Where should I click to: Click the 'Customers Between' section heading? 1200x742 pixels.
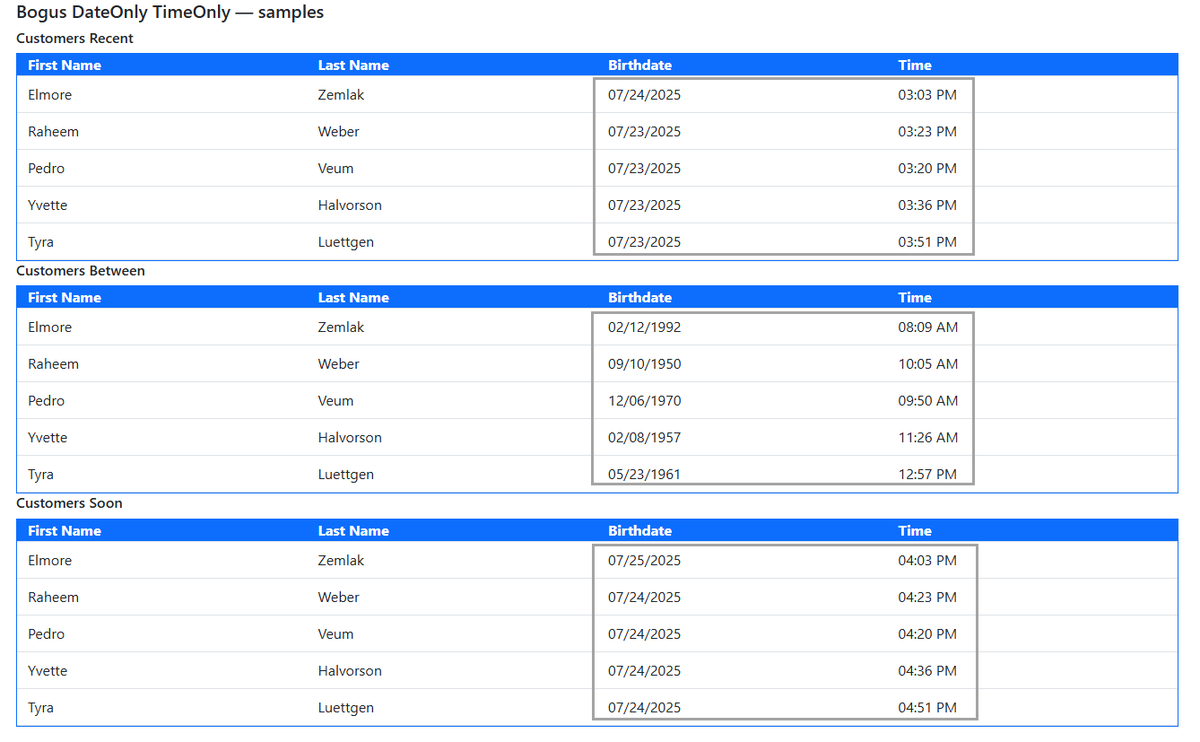[81, 270]
